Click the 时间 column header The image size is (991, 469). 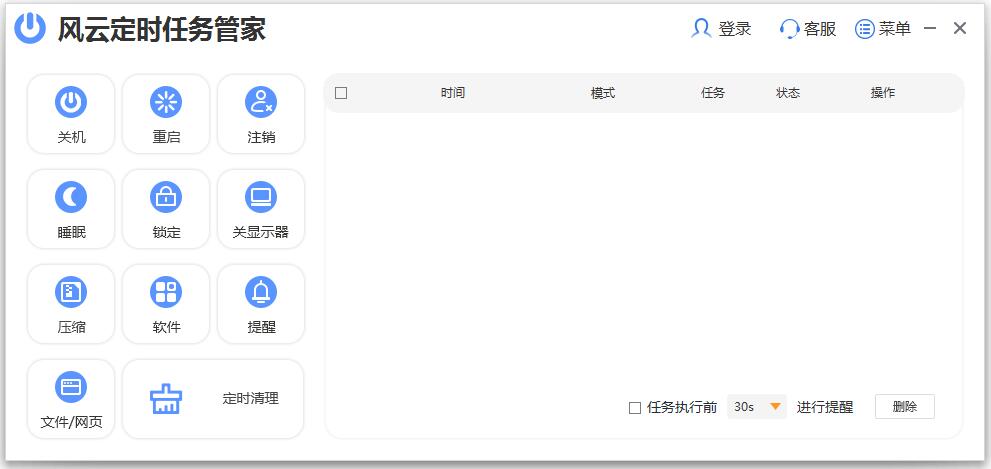tap(453, 93)
